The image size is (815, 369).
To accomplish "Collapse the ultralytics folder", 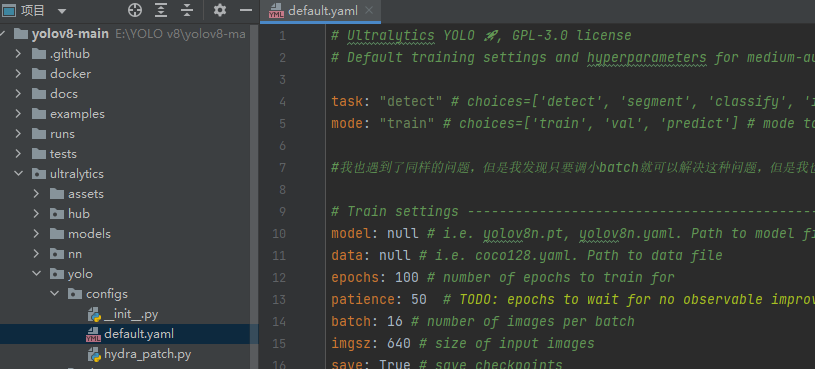I will 18,174.
